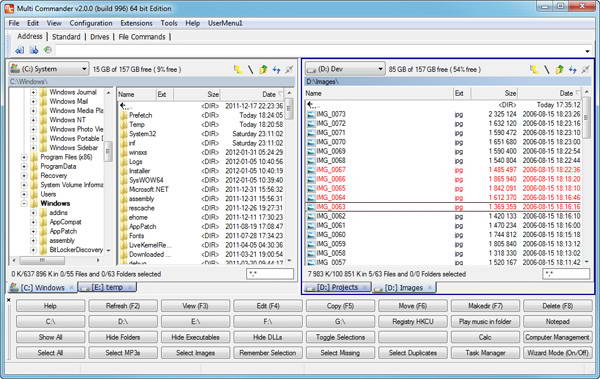Screen dimensions: 600x379
Task: Click the address bar input field
Action: pos(320,50)
